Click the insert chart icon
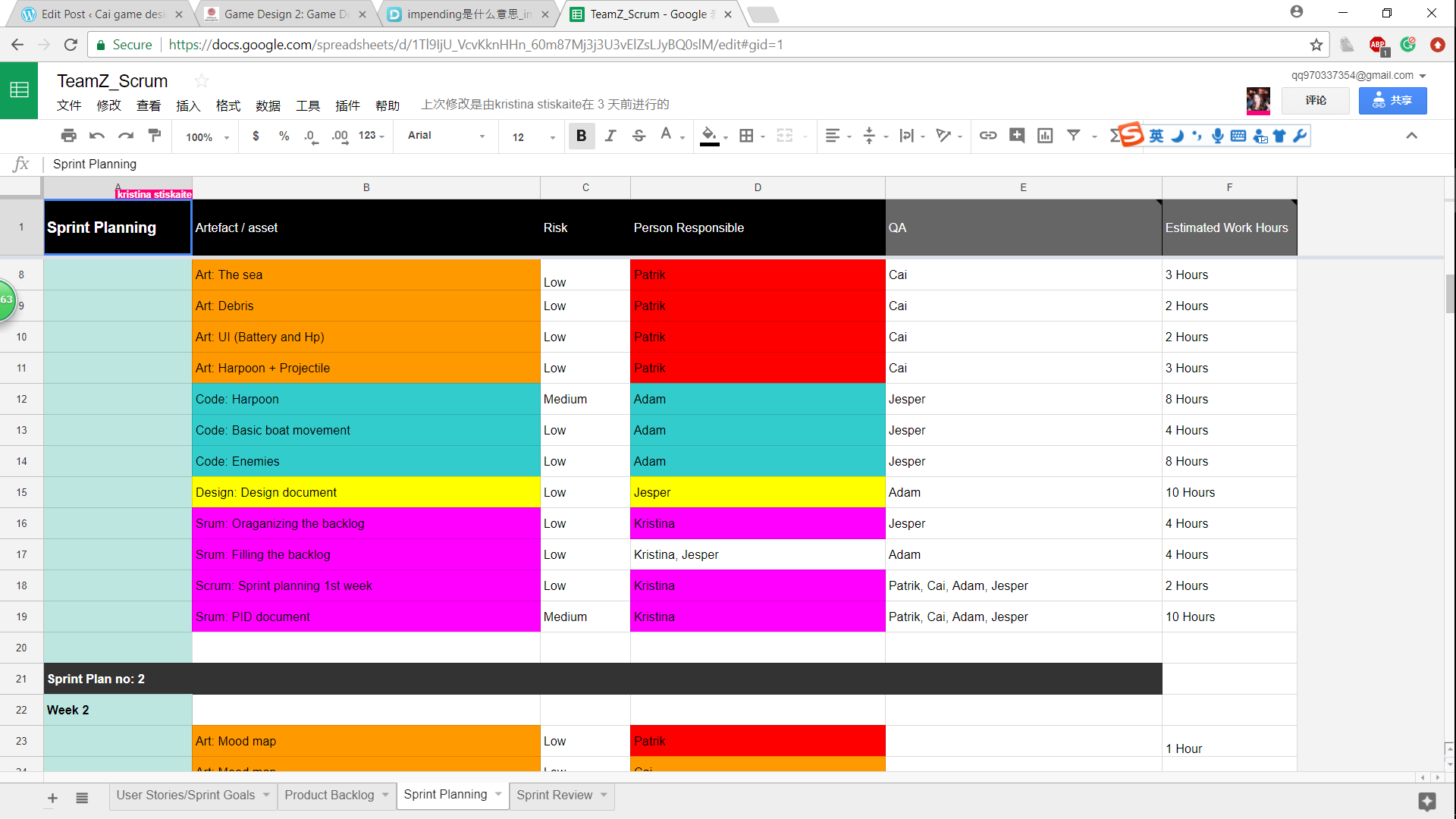Screen dimensions: 1456x819 pos(1045,136)
